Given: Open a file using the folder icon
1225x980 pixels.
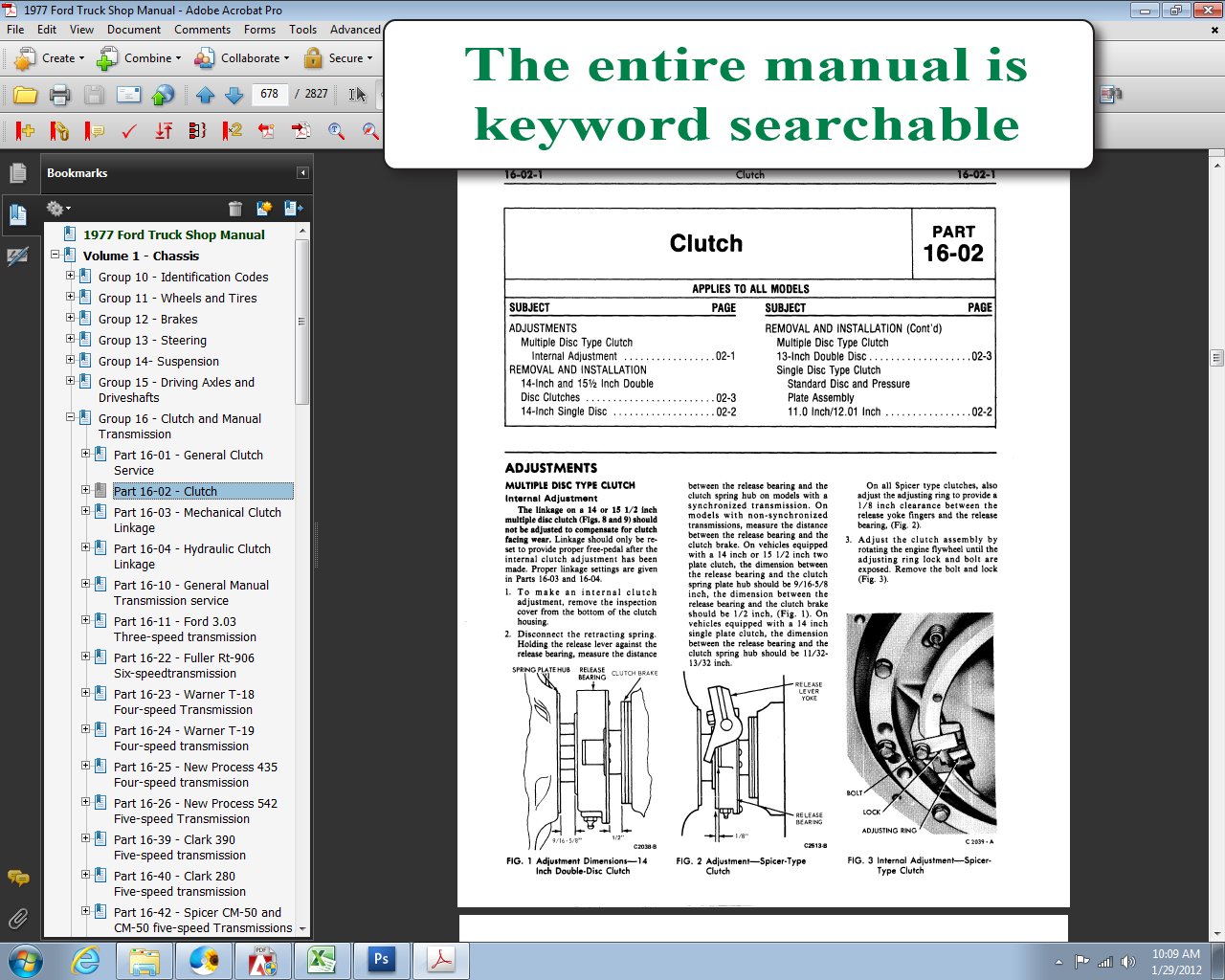Looking at the screenshot, I should click(x=26, y=94).
